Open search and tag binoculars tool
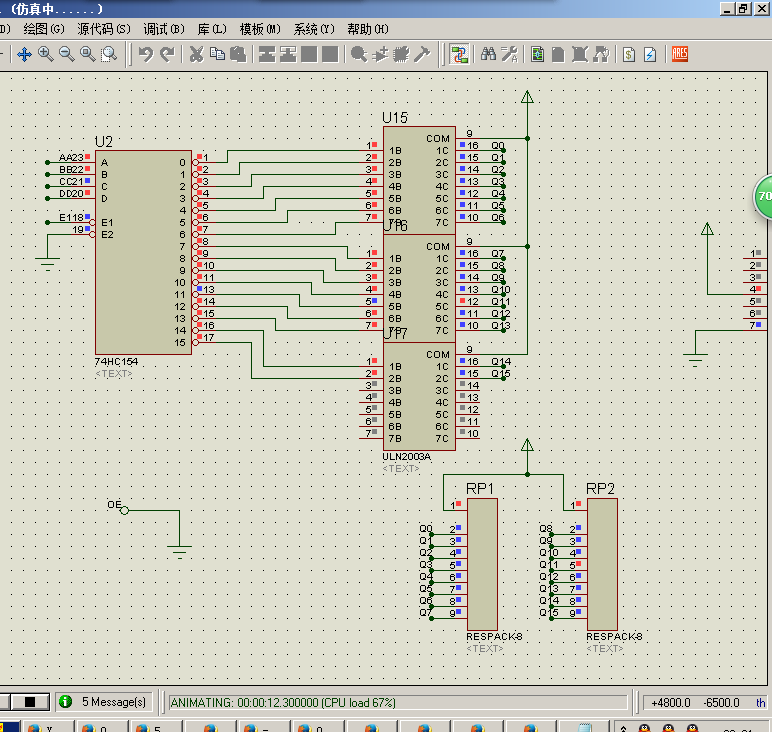The width and height of the screenshot is (772, 732). [x=488, y=54]
